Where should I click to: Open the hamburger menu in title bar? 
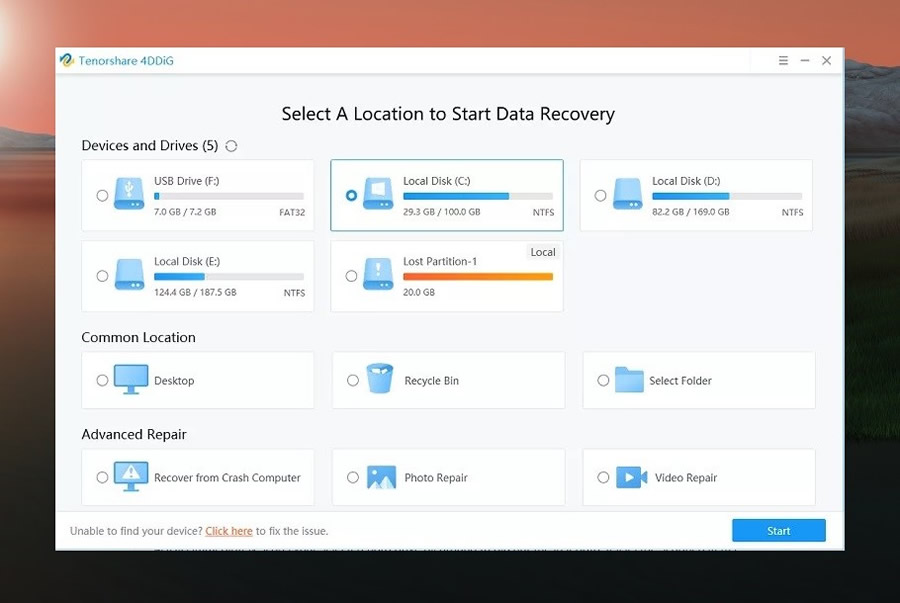(x=783, y=60)
